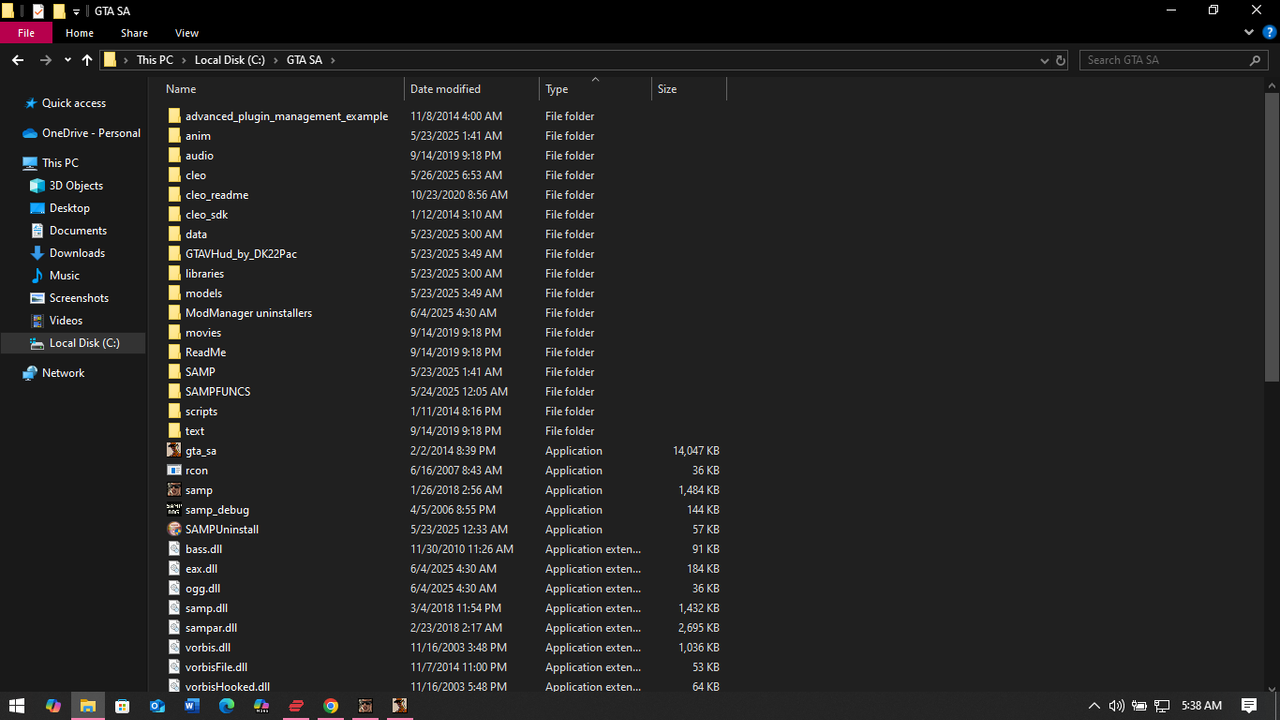Viewport: 1280px width, 720px height.
Task: Open the battery status tray icon
Action: pyautogui.click(x=1139, y=706)
